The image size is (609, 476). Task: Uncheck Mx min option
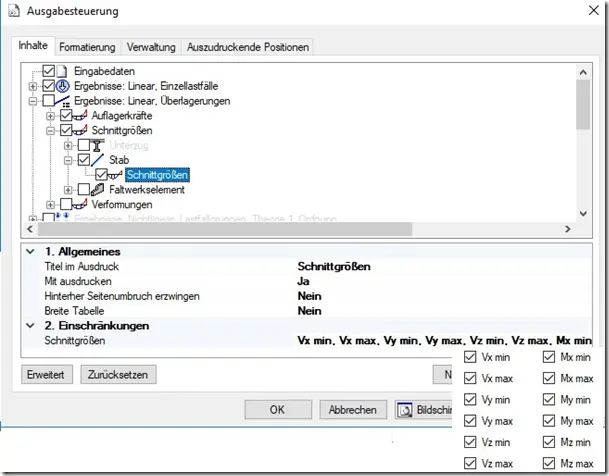coord(549,357)
